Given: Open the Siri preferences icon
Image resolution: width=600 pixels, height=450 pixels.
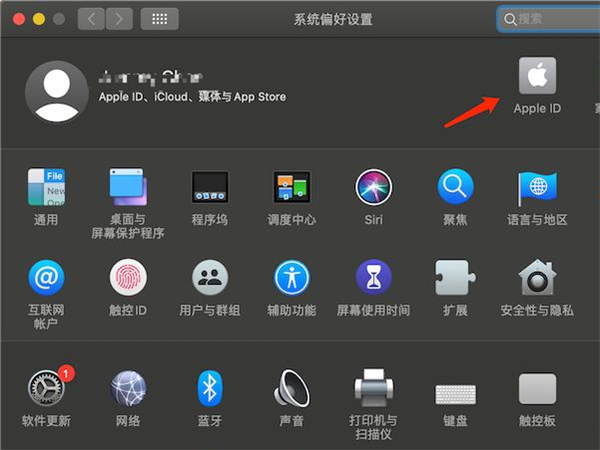Looking at the screenshot, I should (x=374, y=187).
